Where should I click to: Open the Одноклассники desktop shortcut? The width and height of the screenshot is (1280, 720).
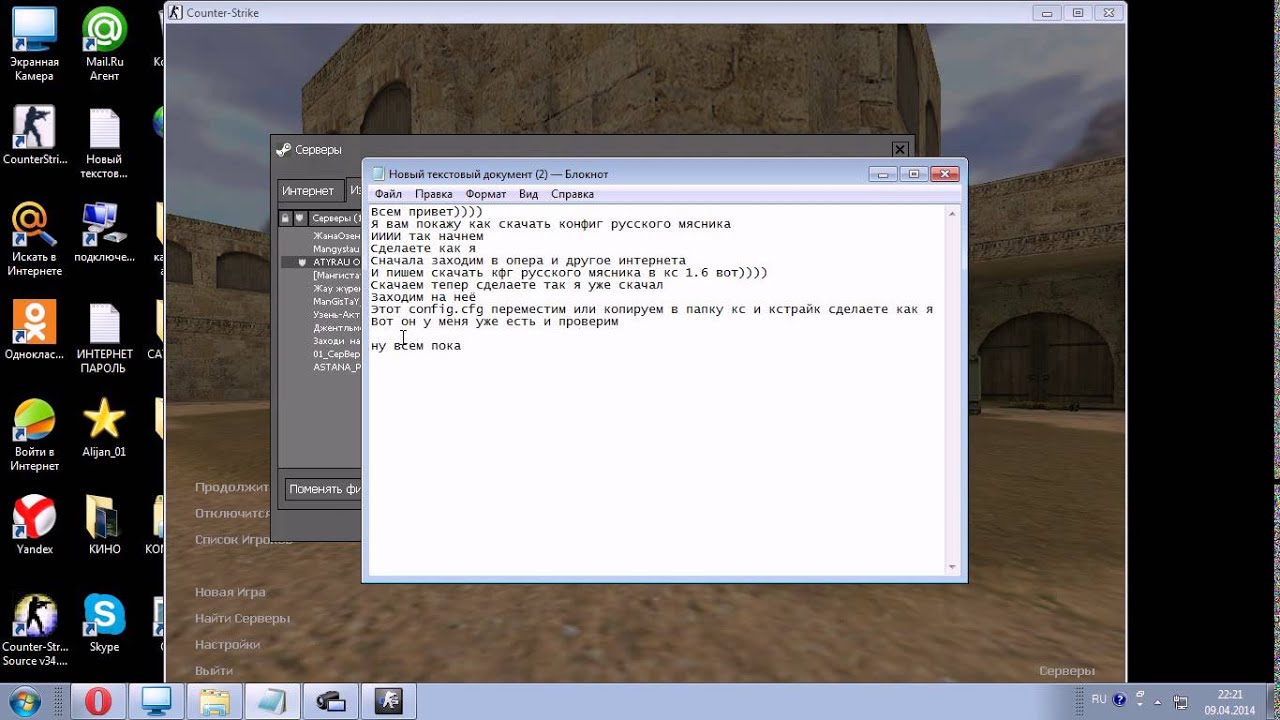pos(34,330)
